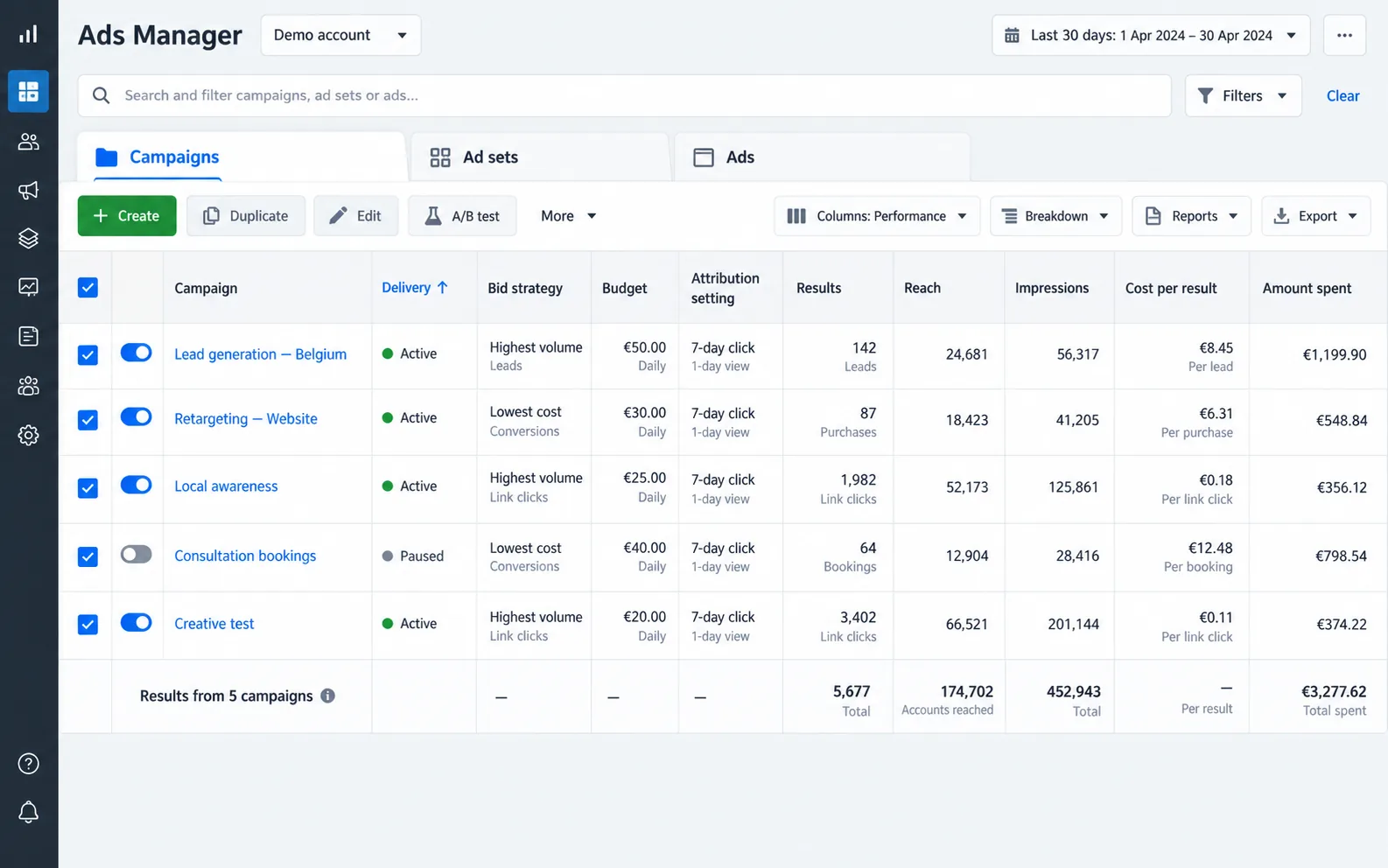Click the calendar icon in date range selector
Screen dimensions: 1388x868
[x=1012, y=35]
